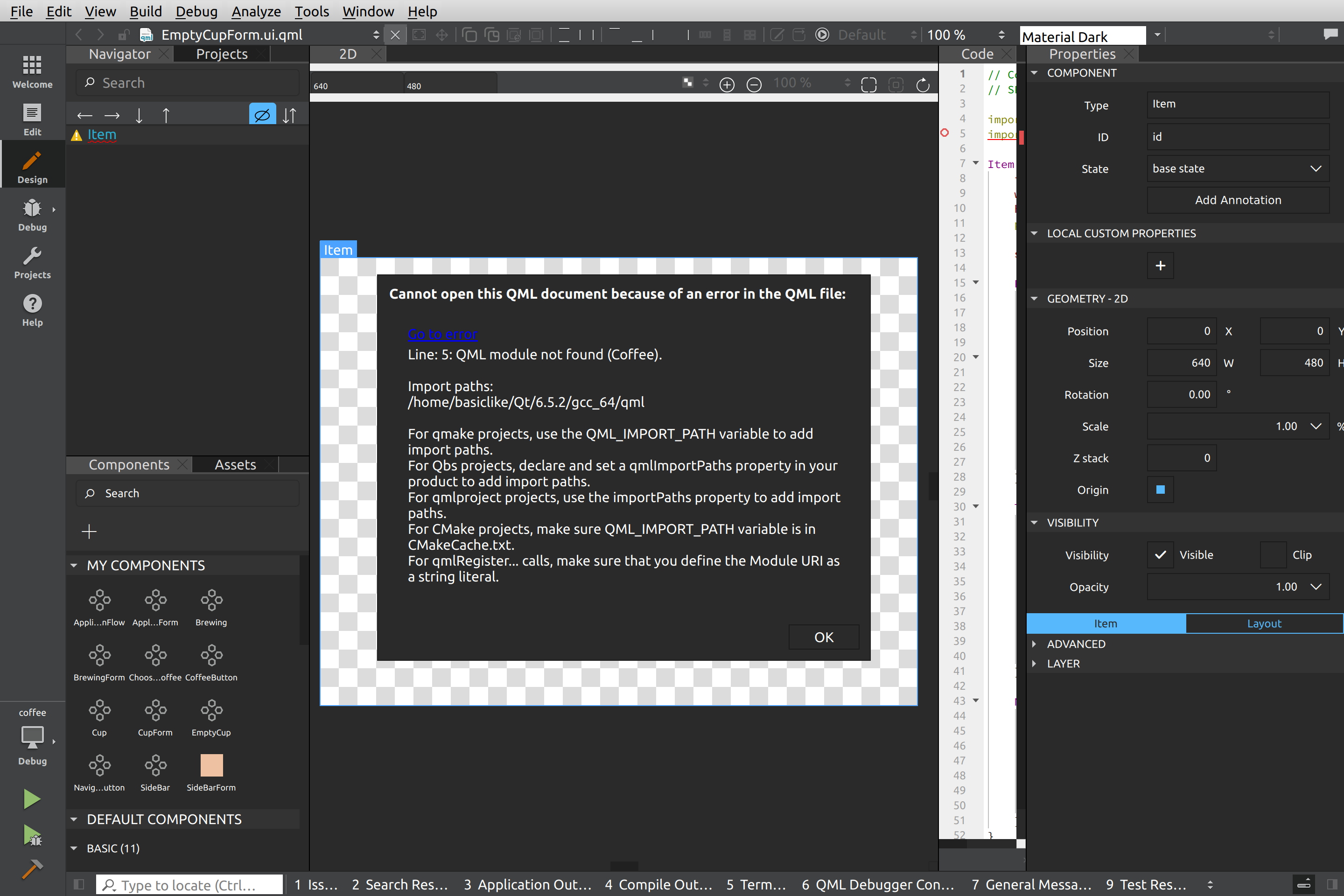This screenshot has width=1344, height=896.
Task: Open the State dropdown showing base state
Action: 1237,168
